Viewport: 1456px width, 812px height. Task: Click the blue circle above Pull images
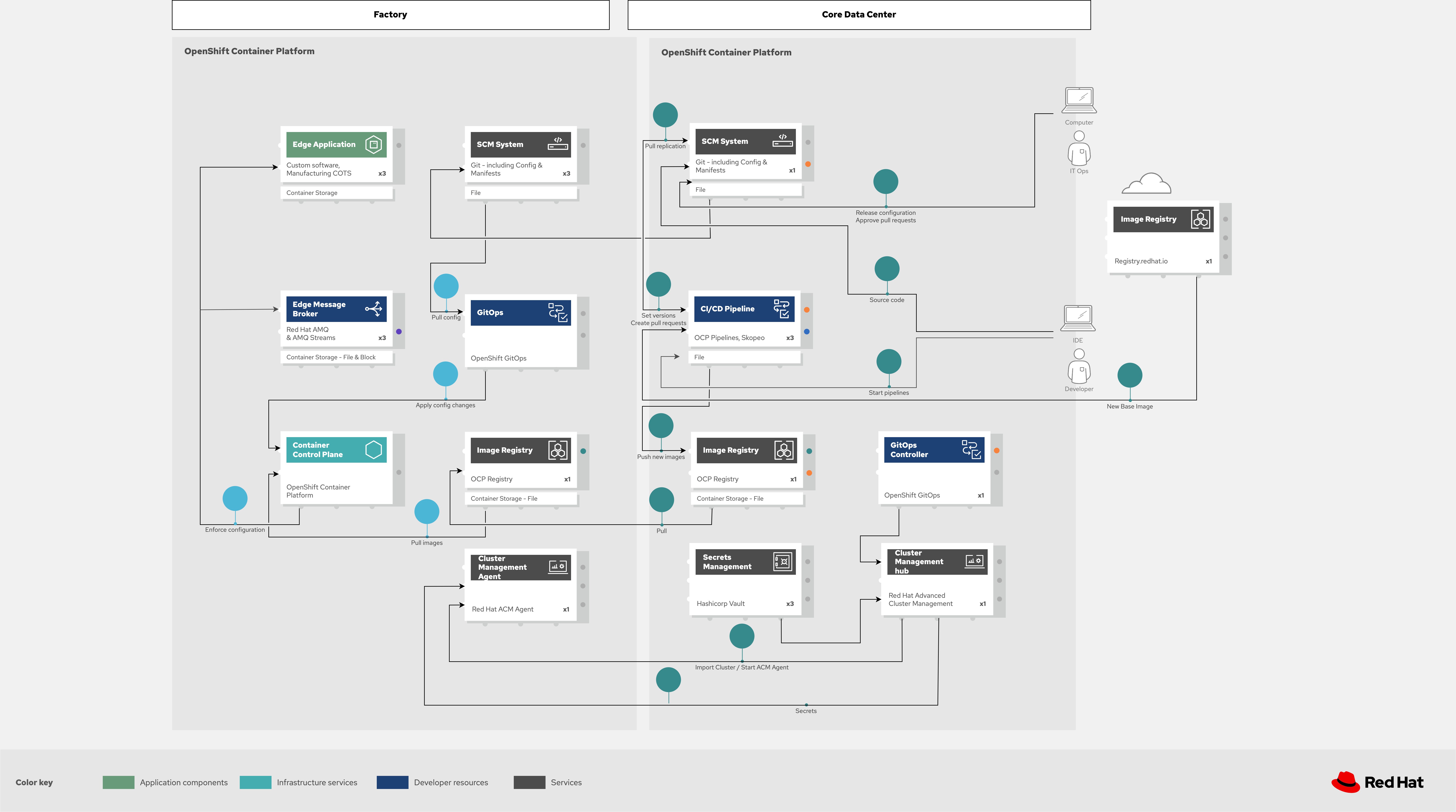point(427,511)
